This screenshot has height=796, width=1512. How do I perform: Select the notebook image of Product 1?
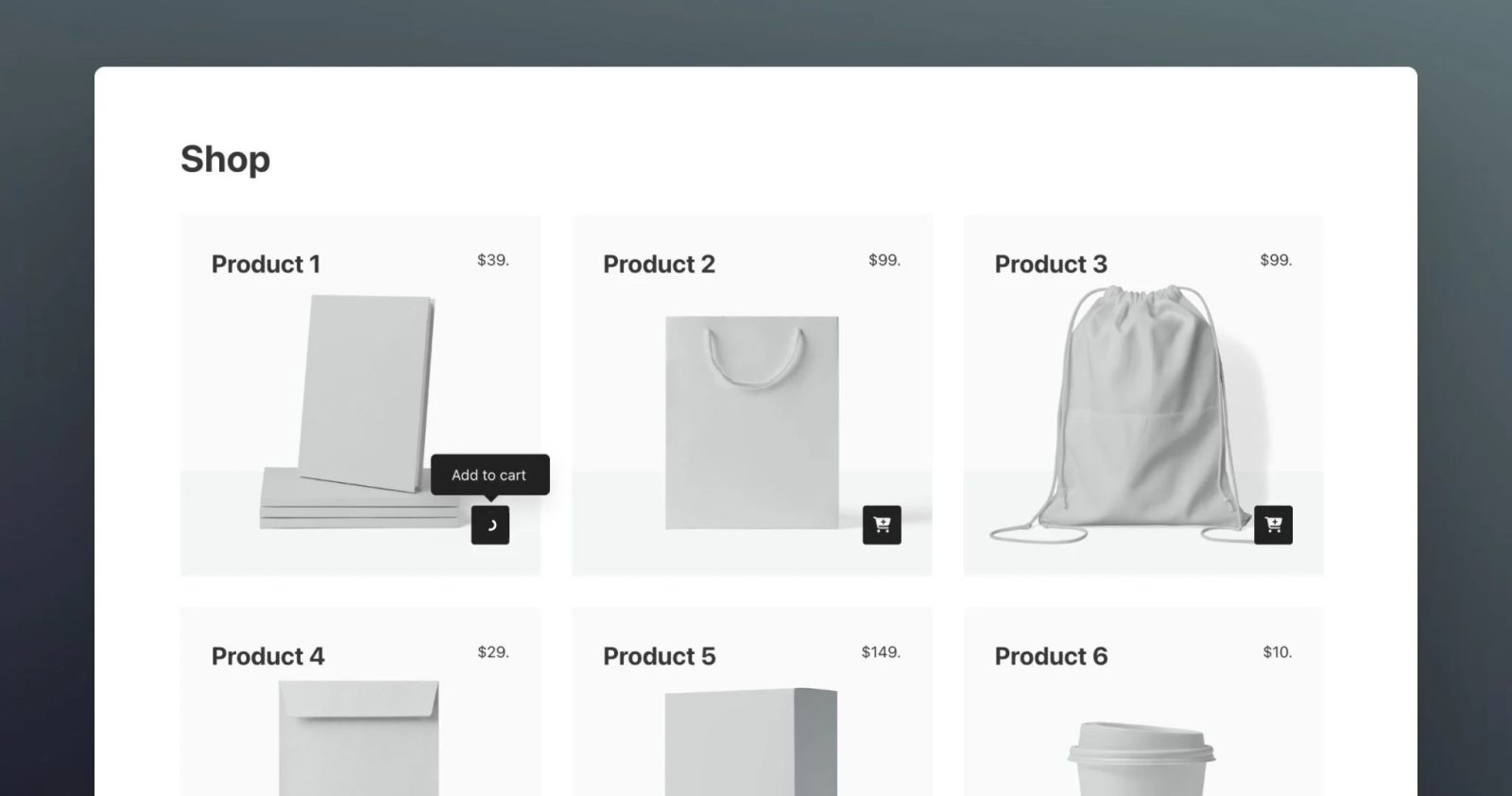pyautogui.click(x=359, y=412)
